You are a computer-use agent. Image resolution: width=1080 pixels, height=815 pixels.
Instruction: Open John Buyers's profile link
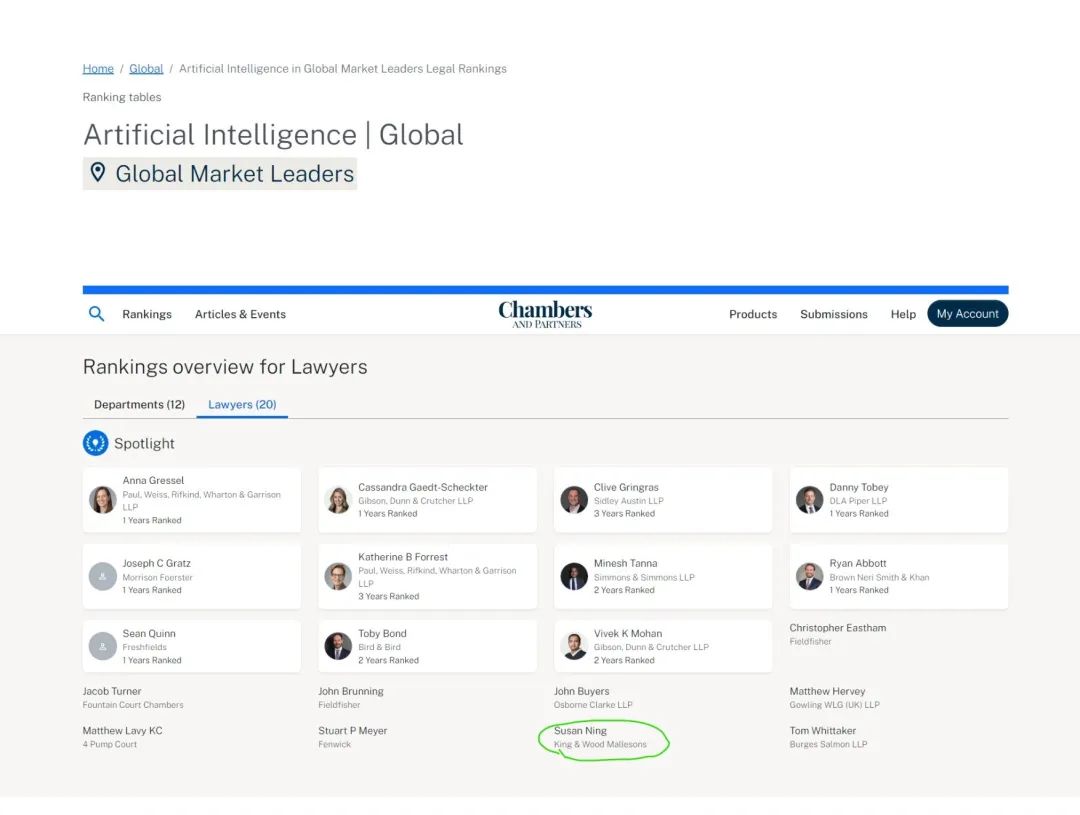click(x=581, y=691)
